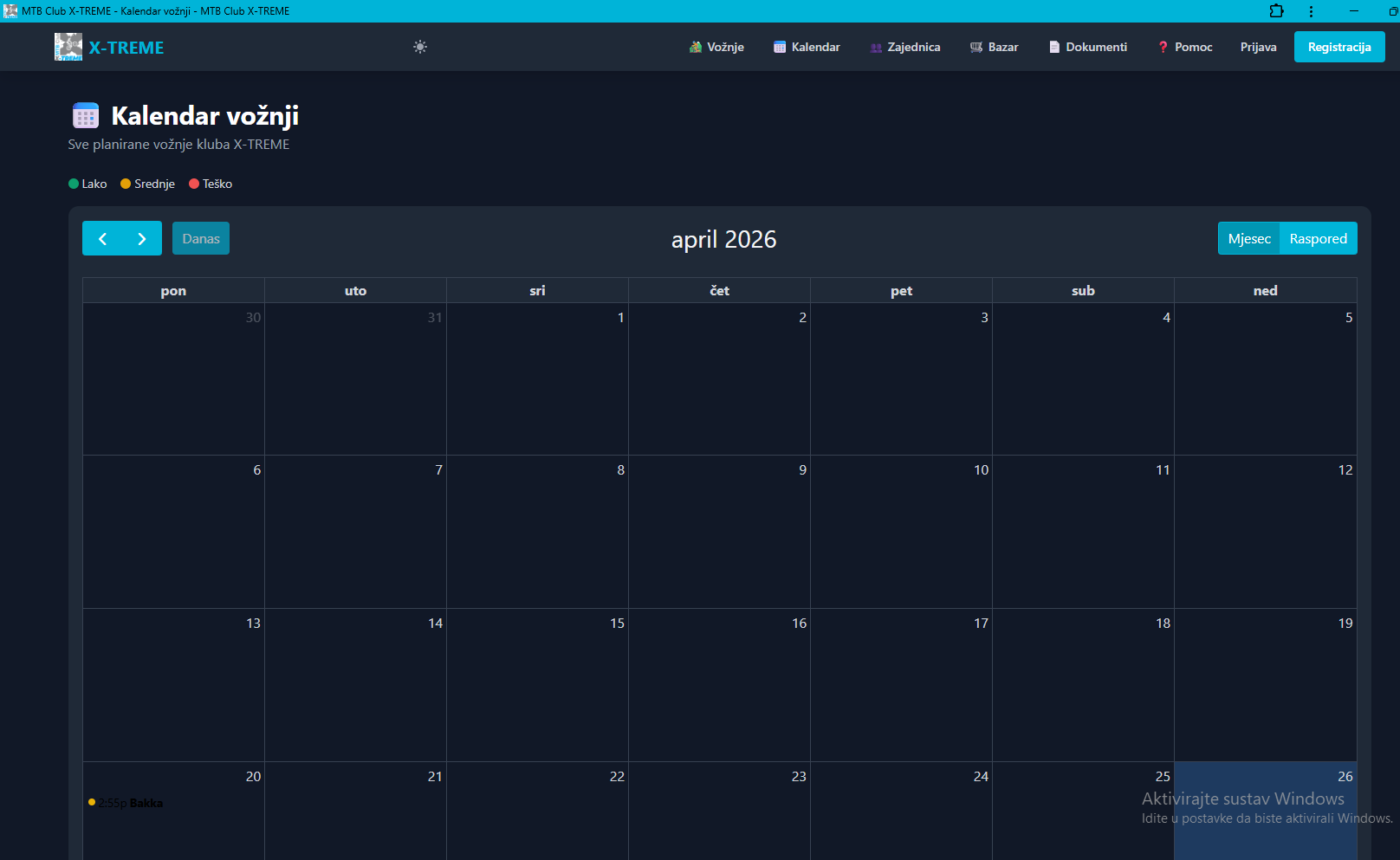Go to the Zajednica community page

coord(904,47)
